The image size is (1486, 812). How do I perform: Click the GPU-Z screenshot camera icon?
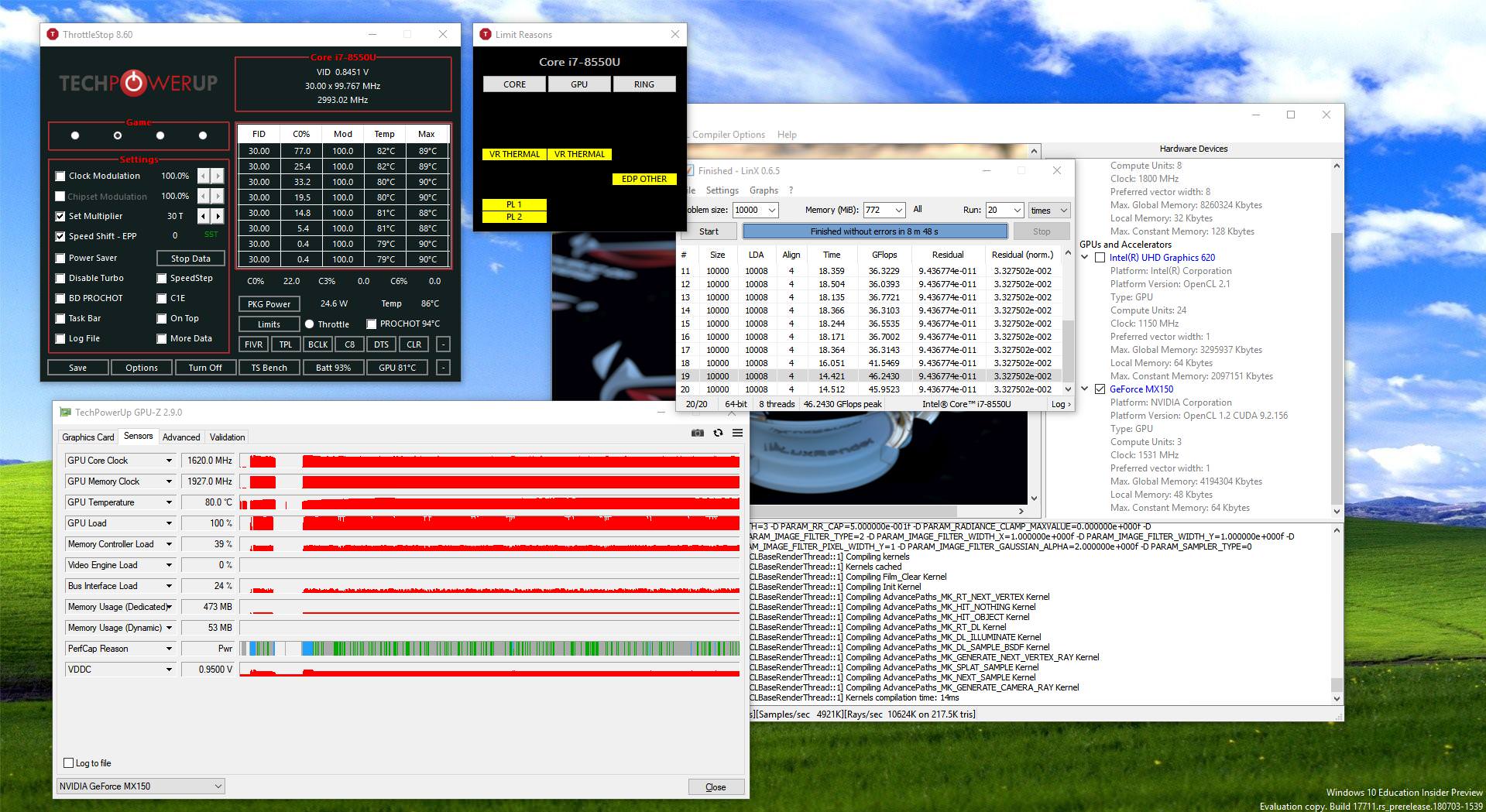coord(697,433)
